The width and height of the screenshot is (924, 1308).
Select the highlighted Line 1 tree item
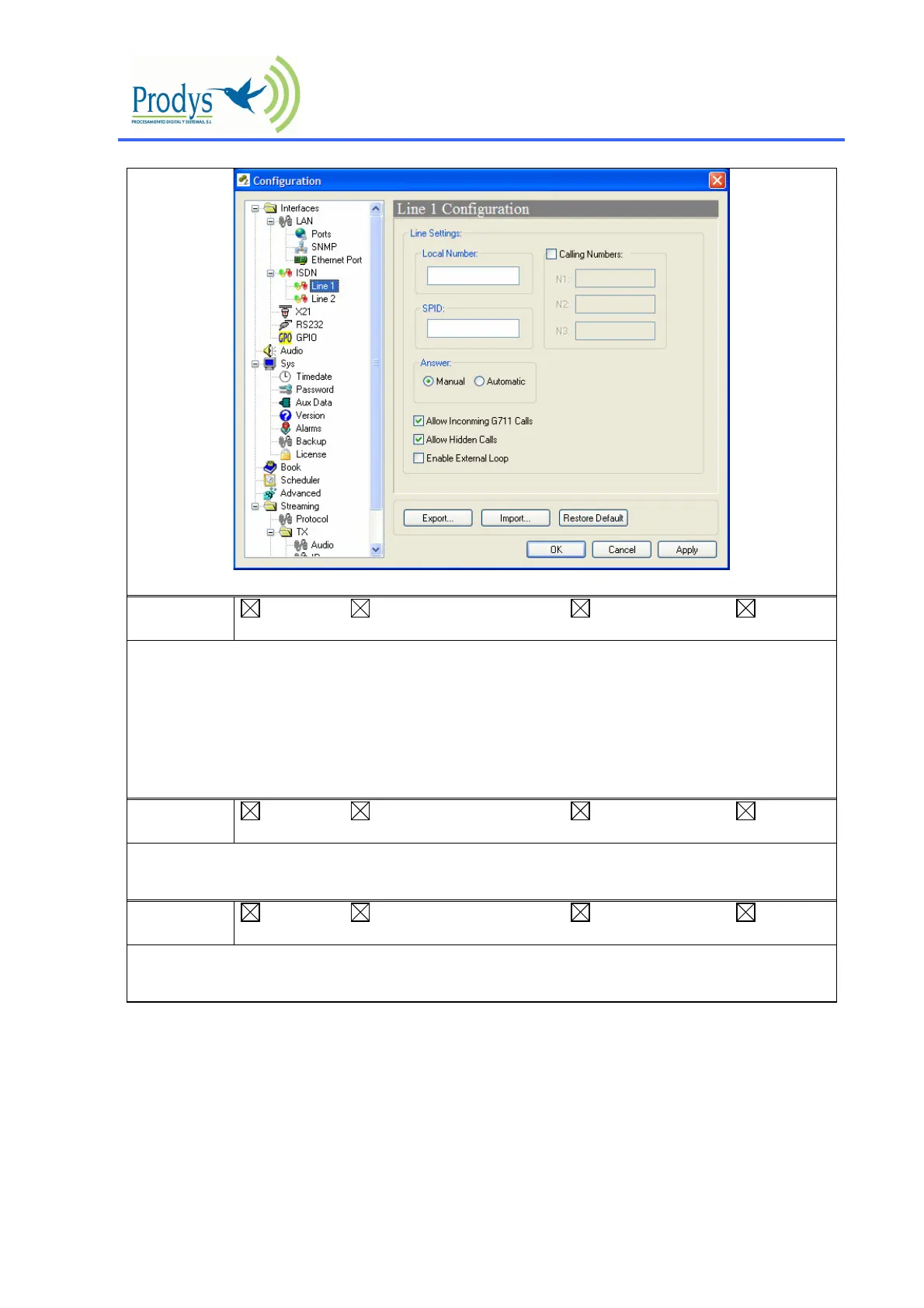324,286
